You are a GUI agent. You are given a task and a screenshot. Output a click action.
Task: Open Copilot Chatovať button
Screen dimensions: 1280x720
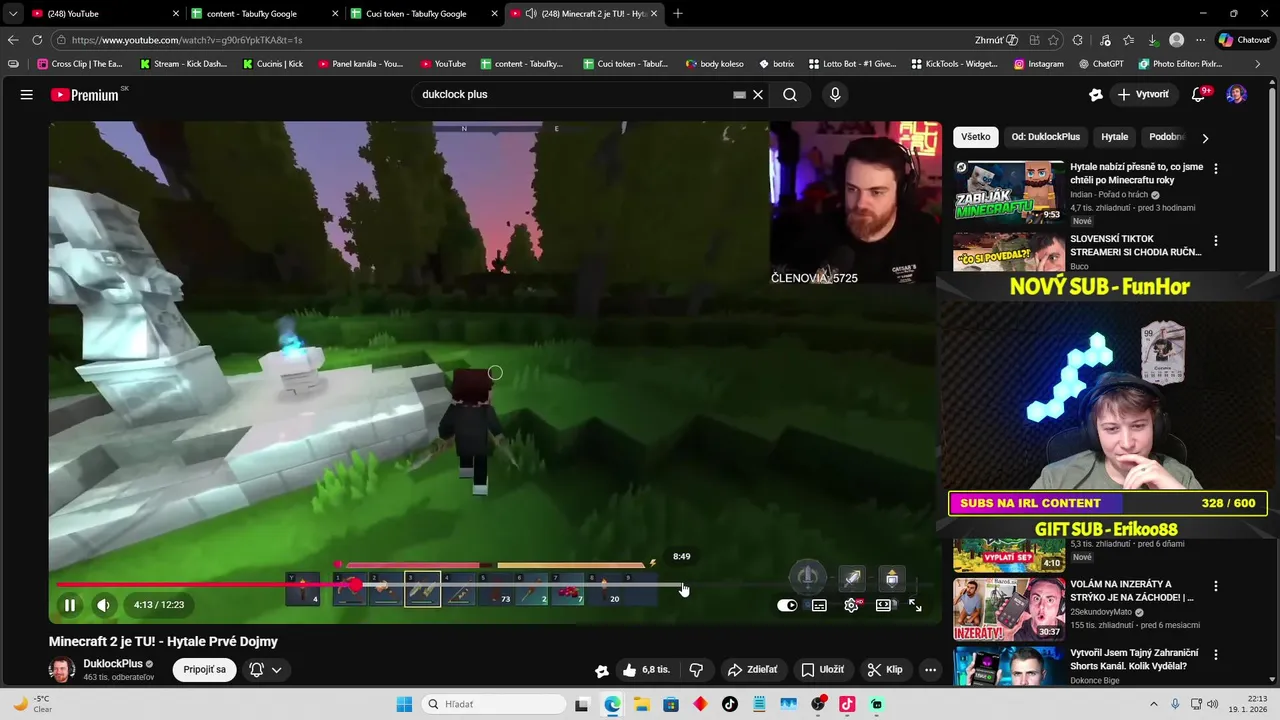(1244, 40)
